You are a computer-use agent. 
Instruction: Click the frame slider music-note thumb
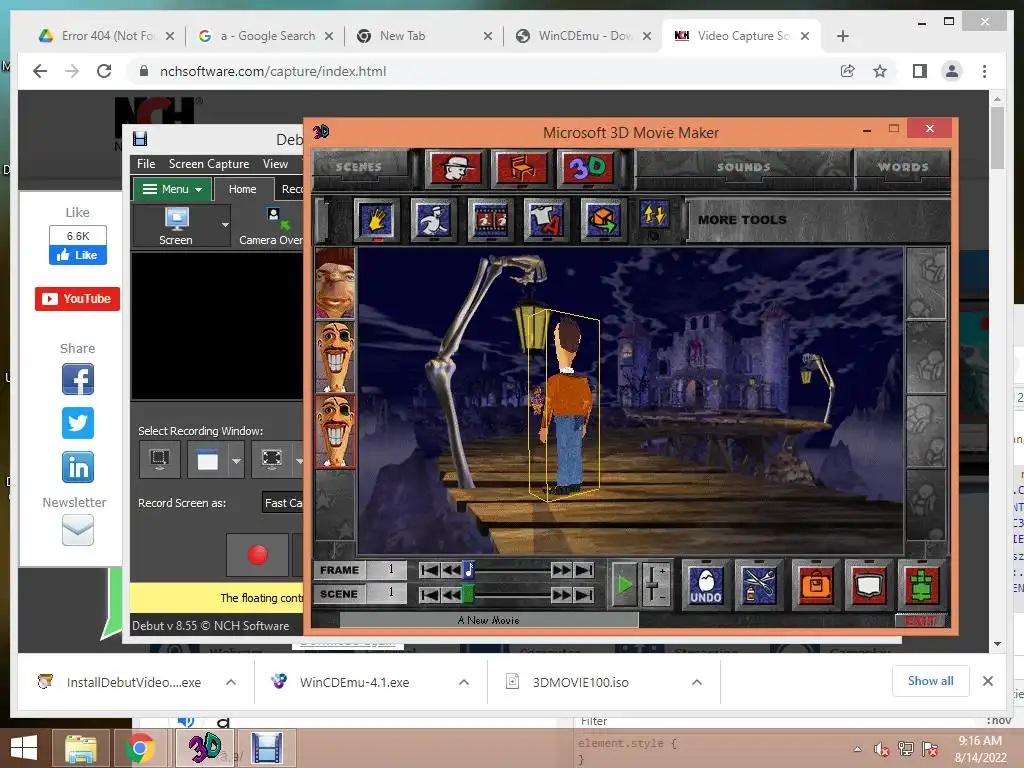coord(468,569)
